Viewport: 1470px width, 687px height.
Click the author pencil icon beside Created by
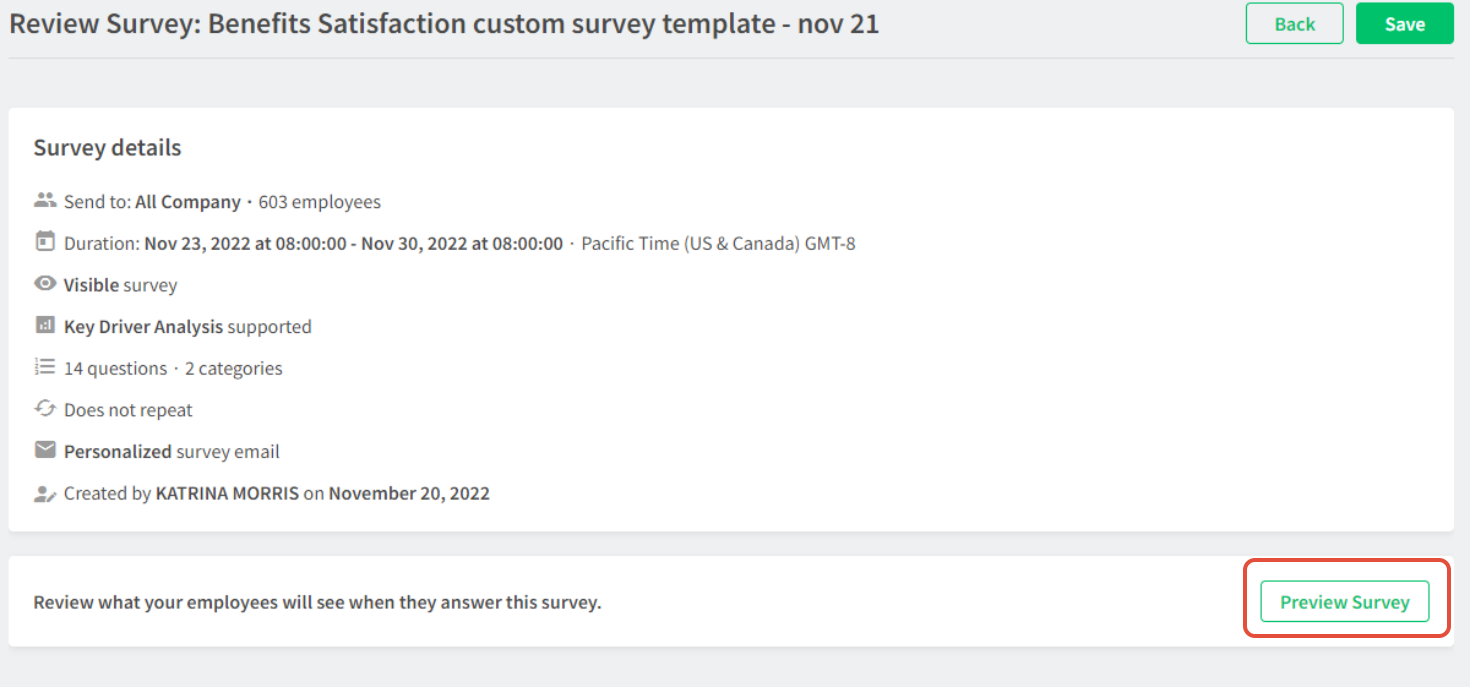coord(45,493)
